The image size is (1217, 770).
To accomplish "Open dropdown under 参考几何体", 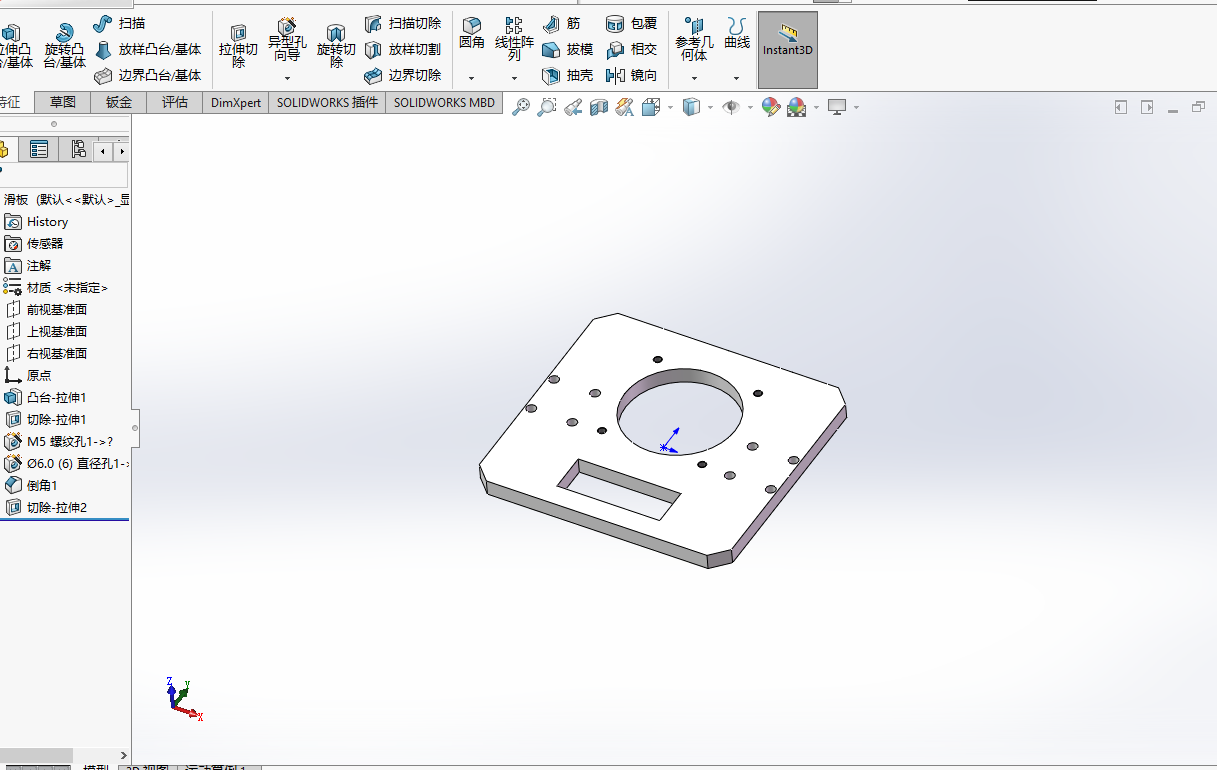I will [x=694, y=78].
